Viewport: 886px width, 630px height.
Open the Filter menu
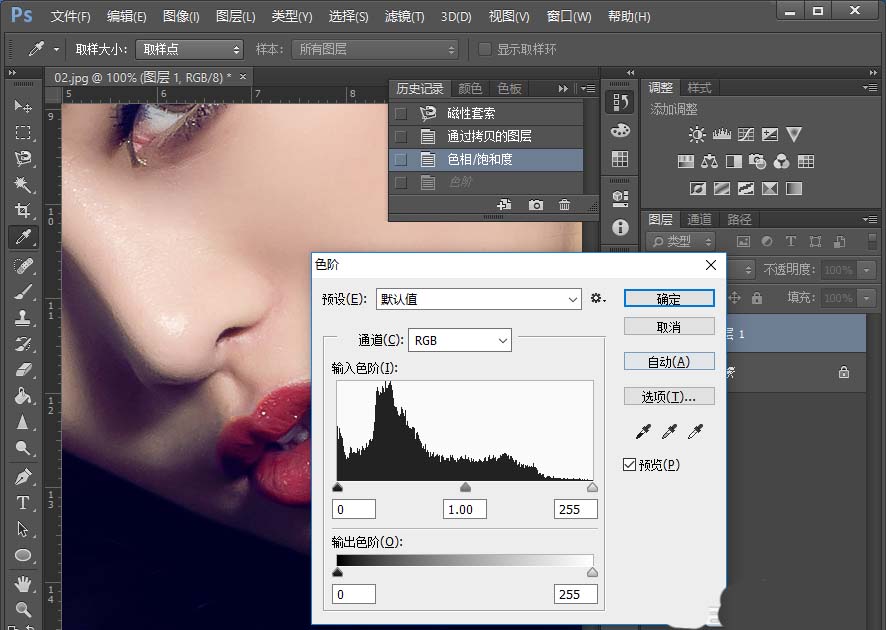pos(404,17)
